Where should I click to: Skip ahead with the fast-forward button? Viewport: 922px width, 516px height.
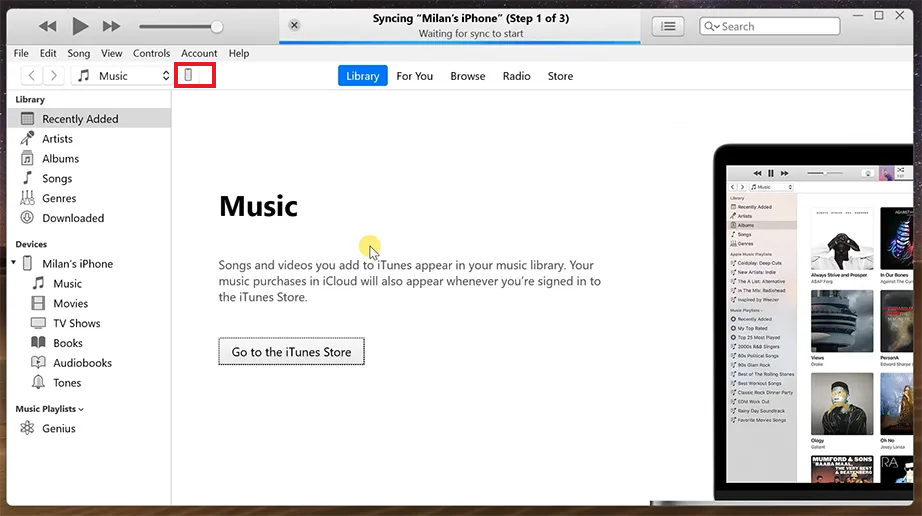point(111,26)
